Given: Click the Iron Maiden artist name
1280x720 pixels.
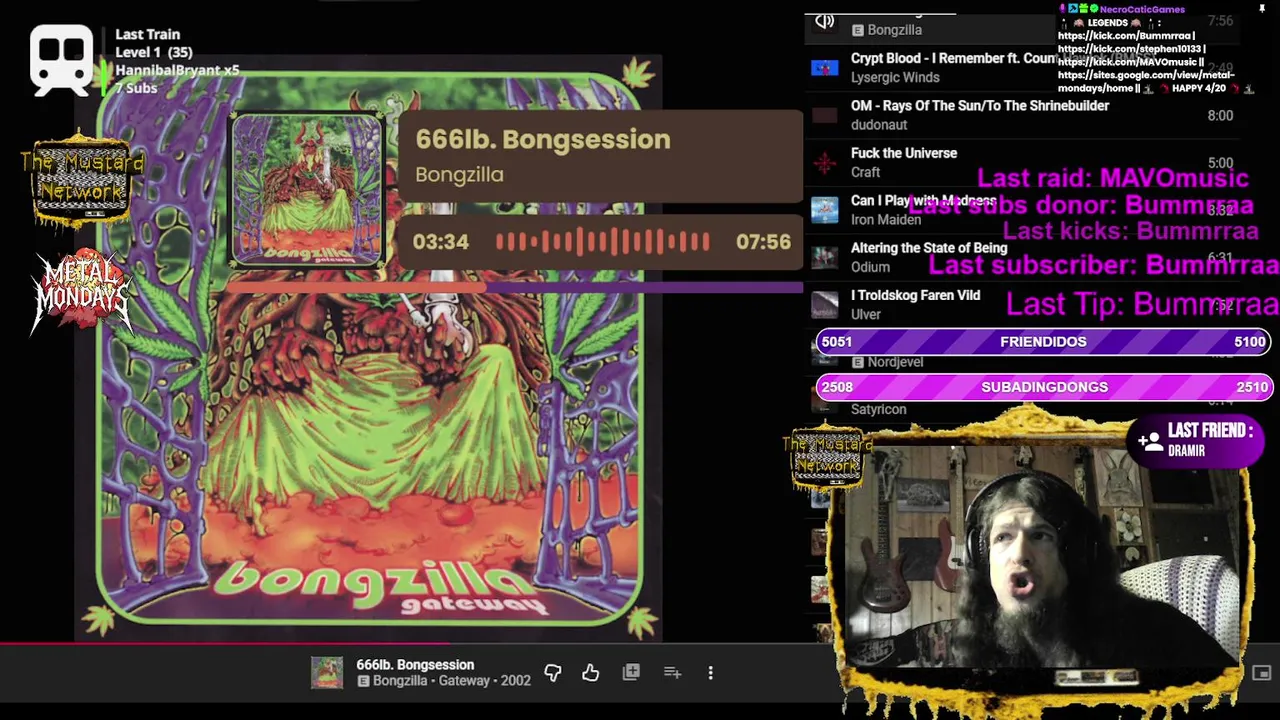Looking at the screenshot, I should 886,219.
